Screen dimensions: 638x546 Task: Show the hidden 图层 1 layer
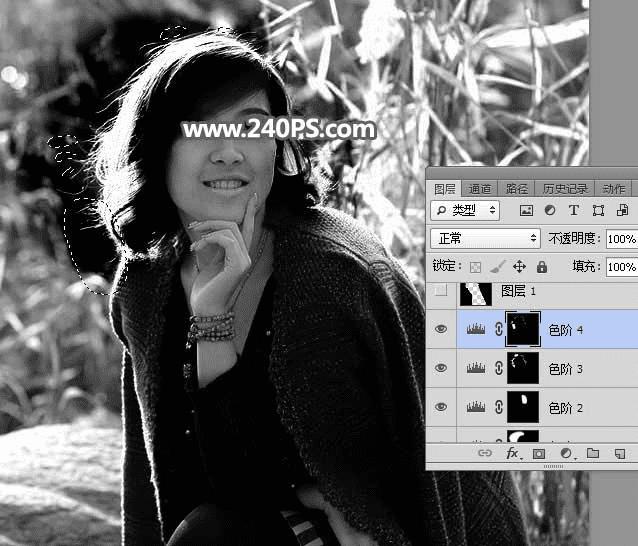(441, 290)
